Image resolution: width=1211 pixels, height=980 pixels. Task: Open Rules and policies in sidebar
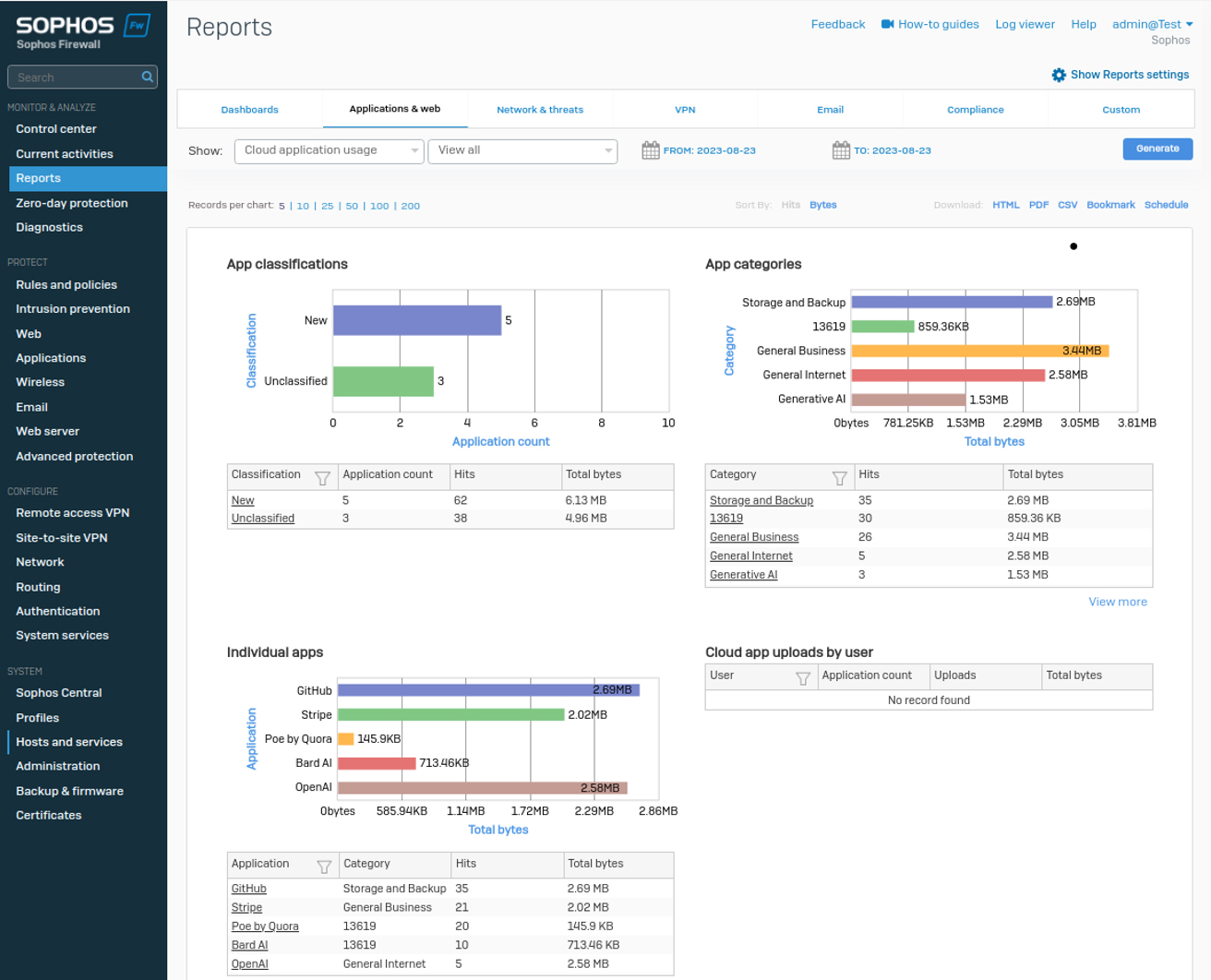coord(66,285)
